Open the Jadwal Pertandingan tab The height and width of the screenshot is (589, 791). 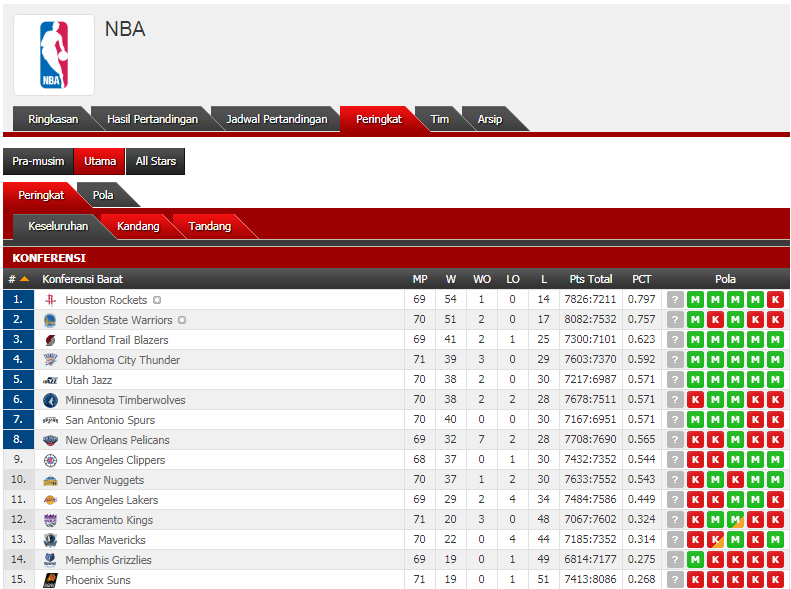[x=276, y=119]
